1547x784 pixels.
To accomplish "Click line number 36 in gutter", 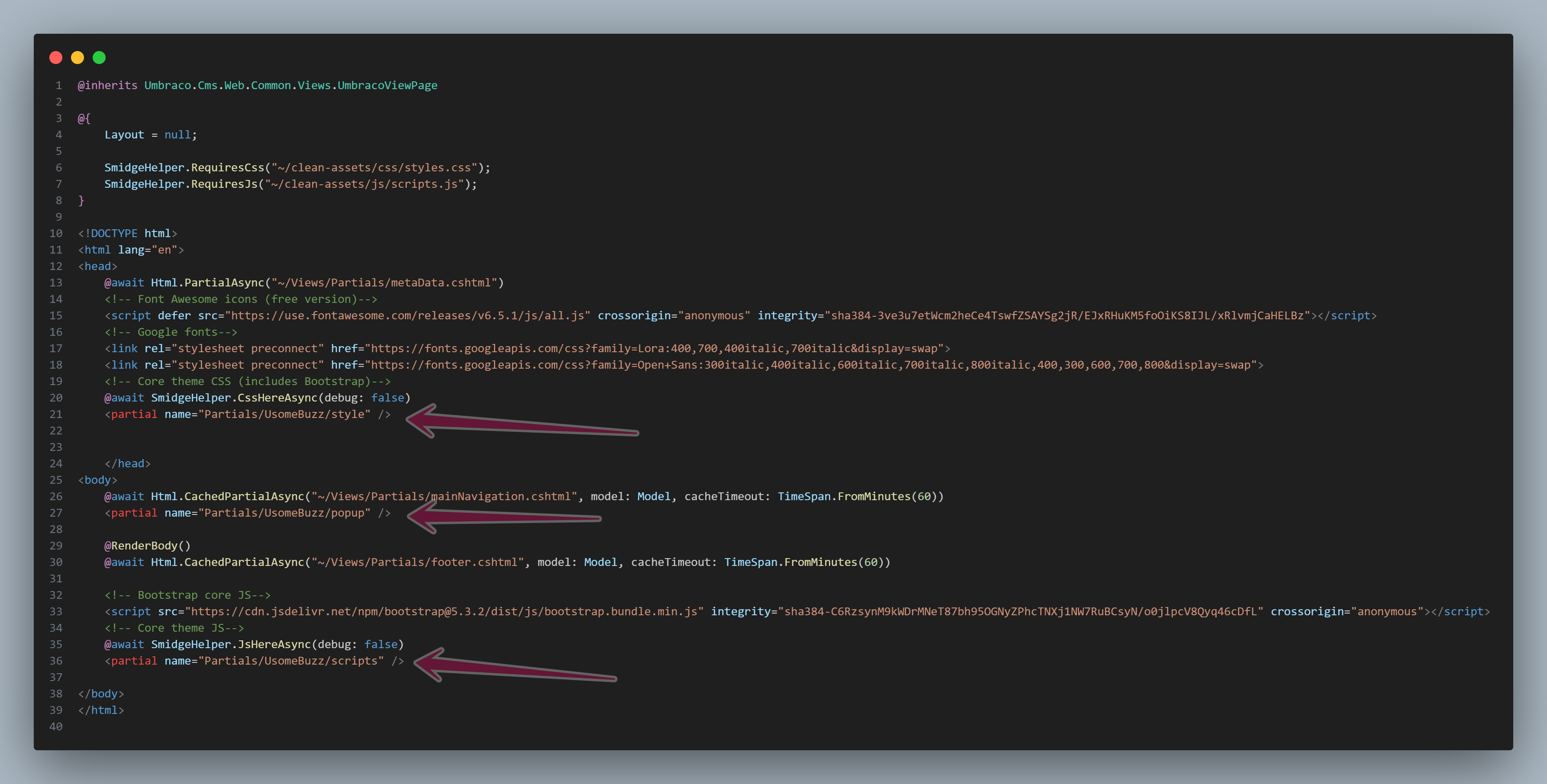I will pos(56,661).
